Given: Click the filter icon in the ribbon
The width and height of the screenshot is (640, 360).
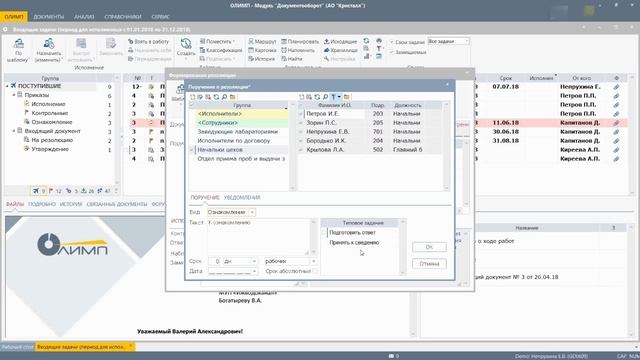Looking at the screenshot, I should click(379, 49).
